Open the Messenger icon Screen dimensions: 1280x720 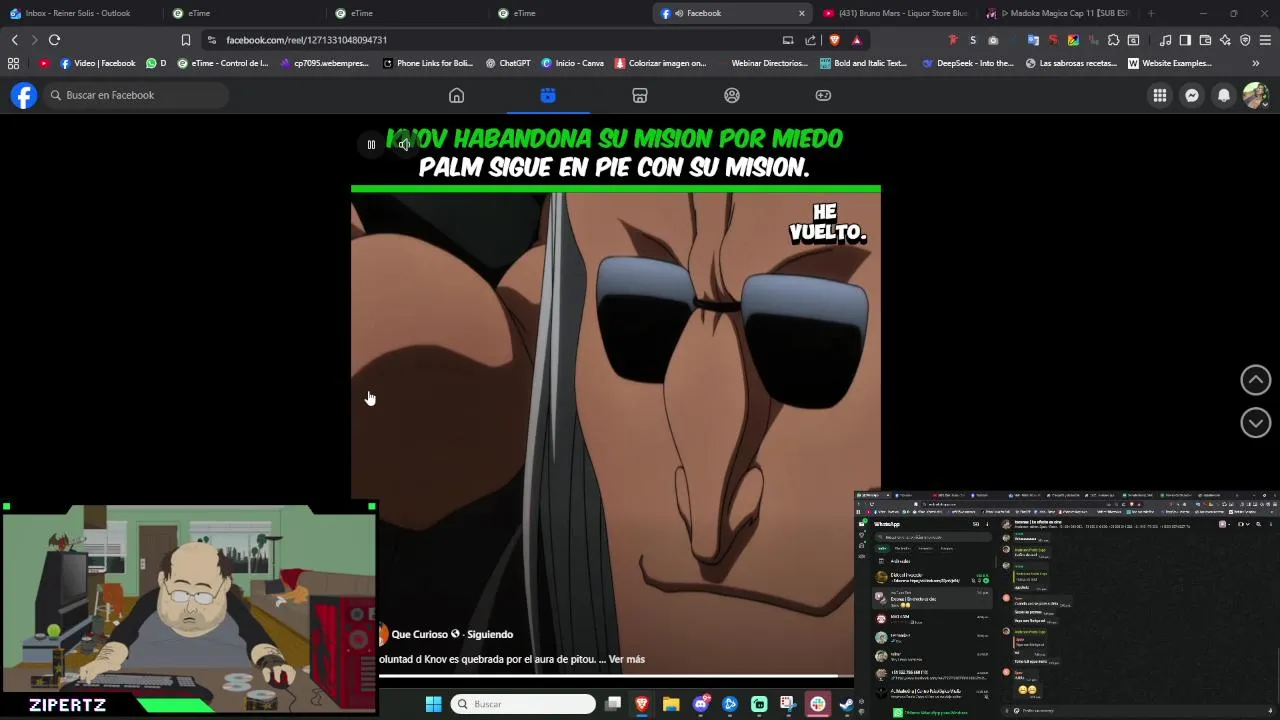1191,95
